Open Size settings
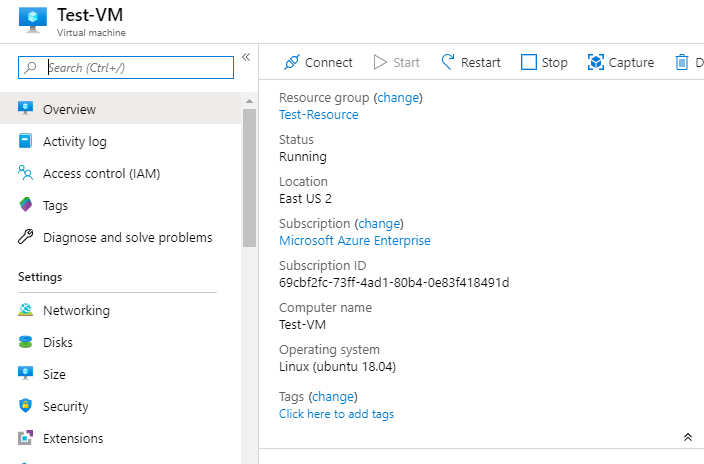 coord(120,374)
